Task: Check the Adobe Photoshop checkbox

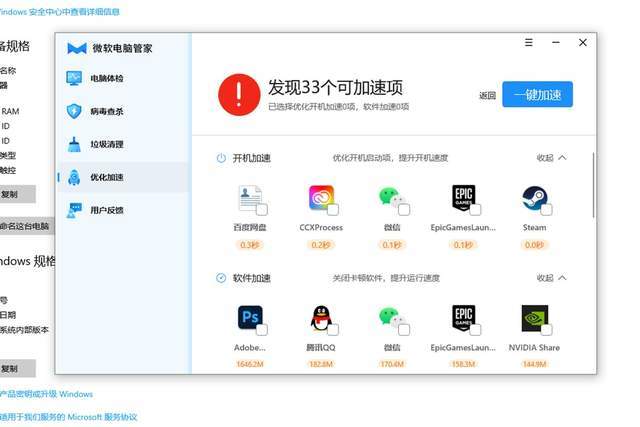Action: 262,330
